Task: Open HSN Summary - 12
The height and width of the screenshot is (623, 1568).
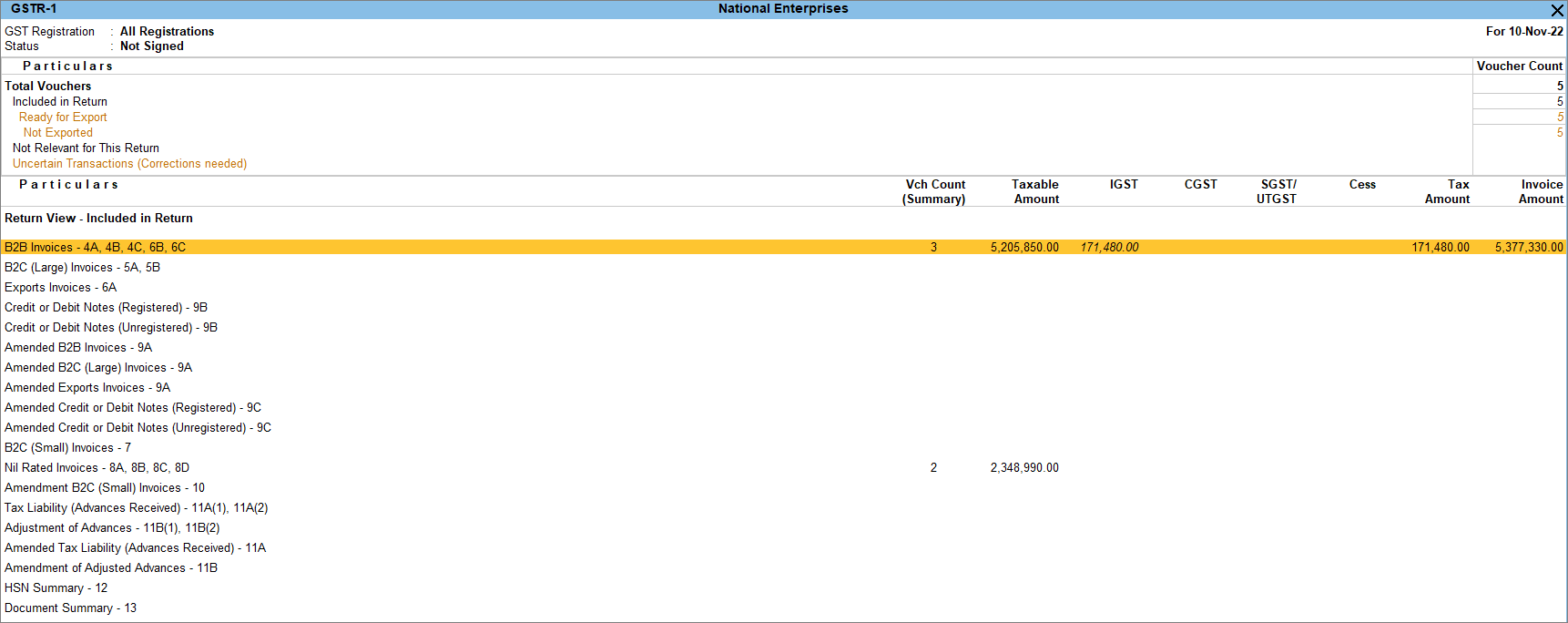Action: pyautogui.click(x=56, y=587)
